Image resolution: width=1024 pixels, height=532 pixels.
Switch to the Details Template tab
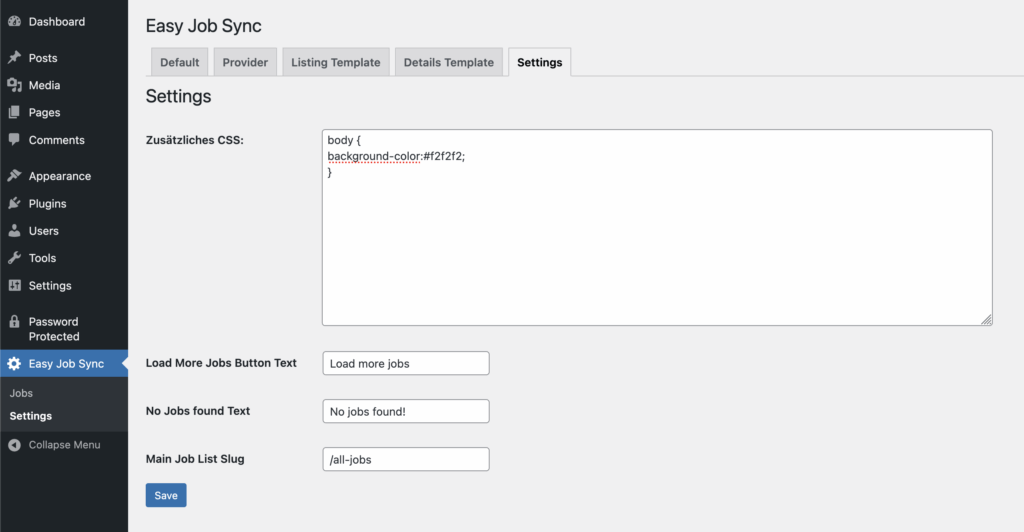(449, 62)
